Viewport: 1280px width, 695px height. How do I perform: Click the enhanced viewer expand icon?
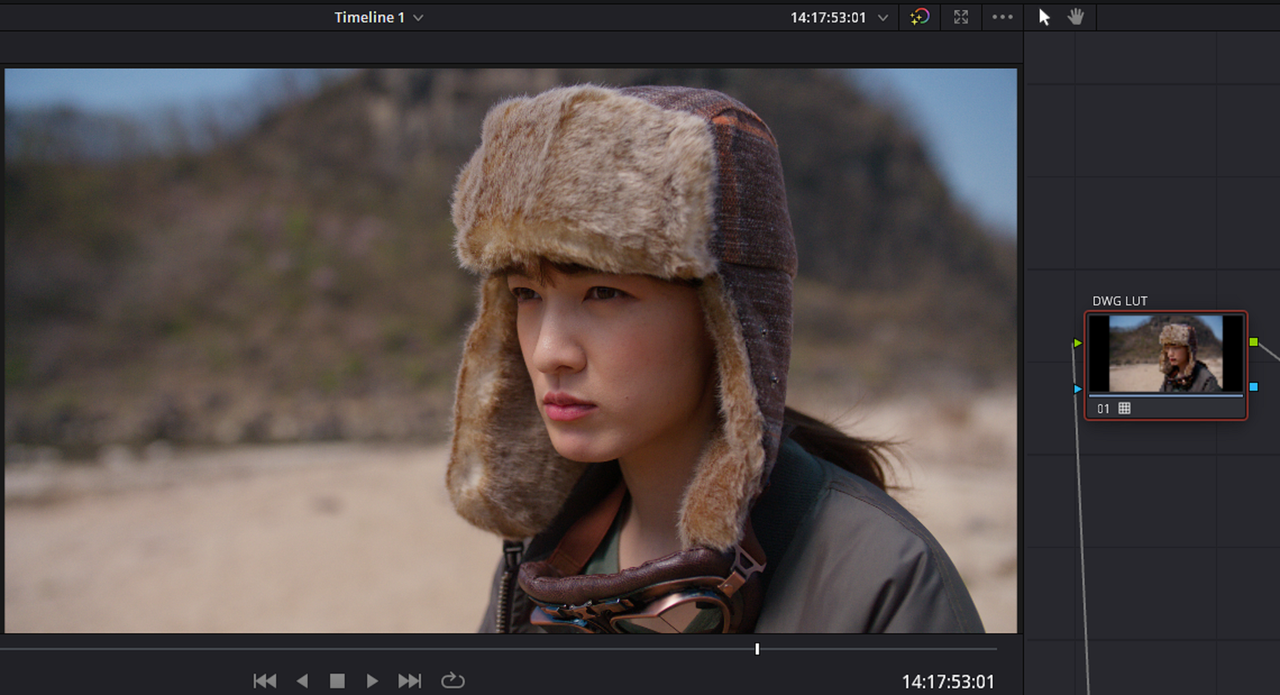pyautogui.click(x=961, y=17)
